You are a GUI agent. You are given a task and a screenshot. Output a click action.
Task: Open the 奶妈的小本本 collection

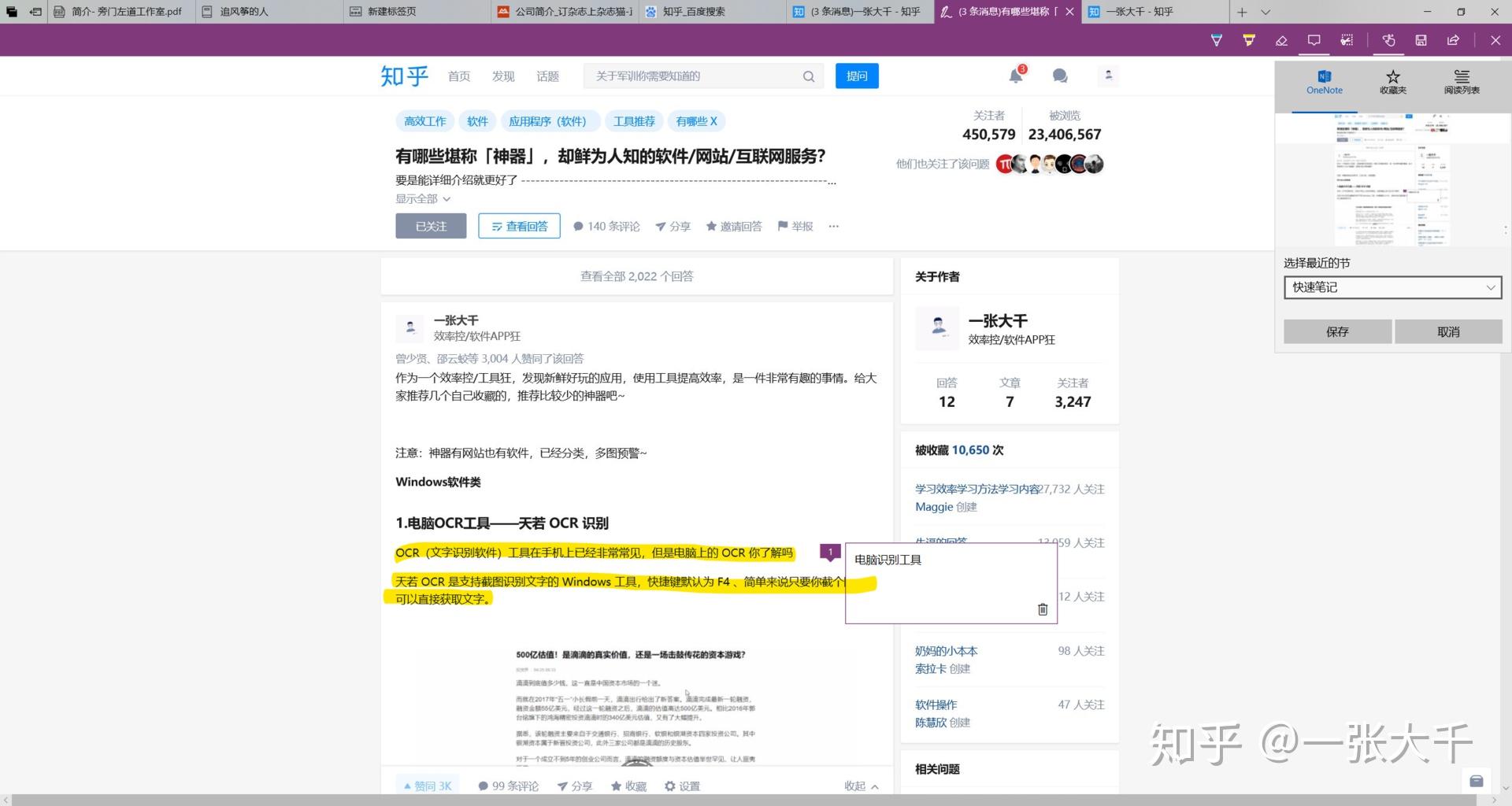pyautogui.click(x=947, y=651)
